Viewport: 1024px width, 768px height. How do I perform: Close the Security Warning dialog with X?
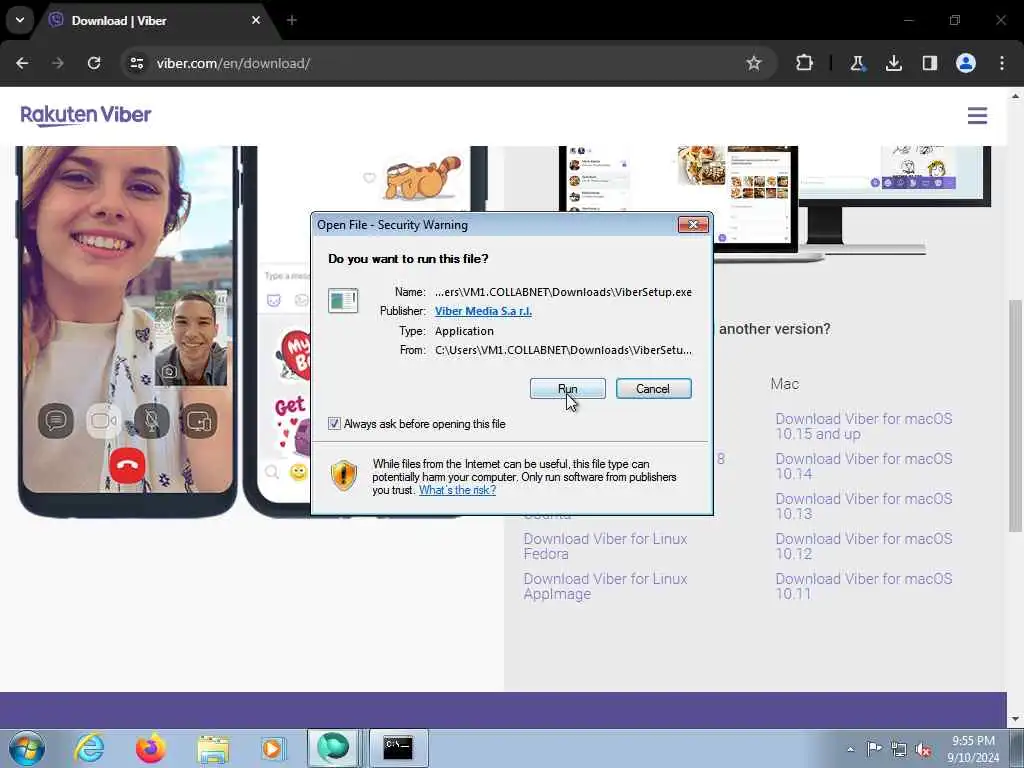[x=693, y=225]
